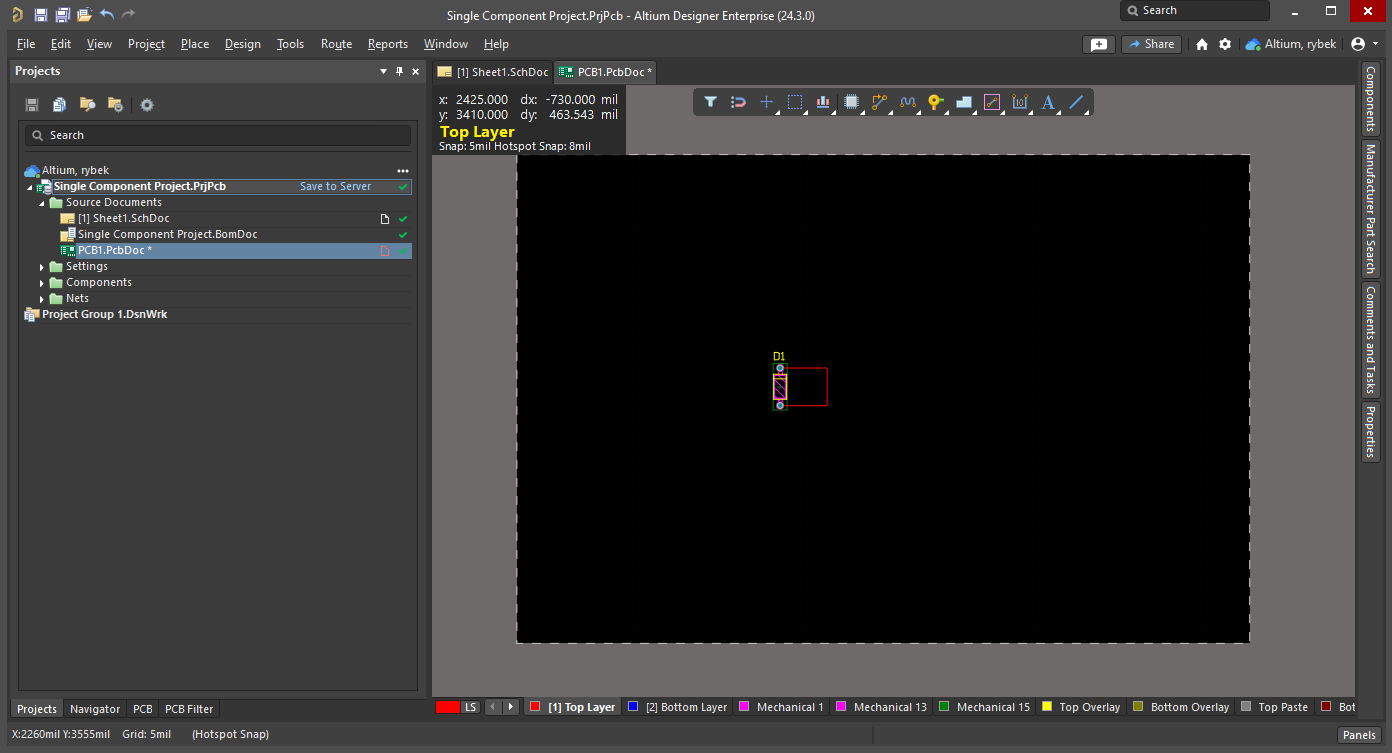Viewport: 1392px width, 753px height.
Task: Click the Share button
Action: click(x=1151, y=44)
